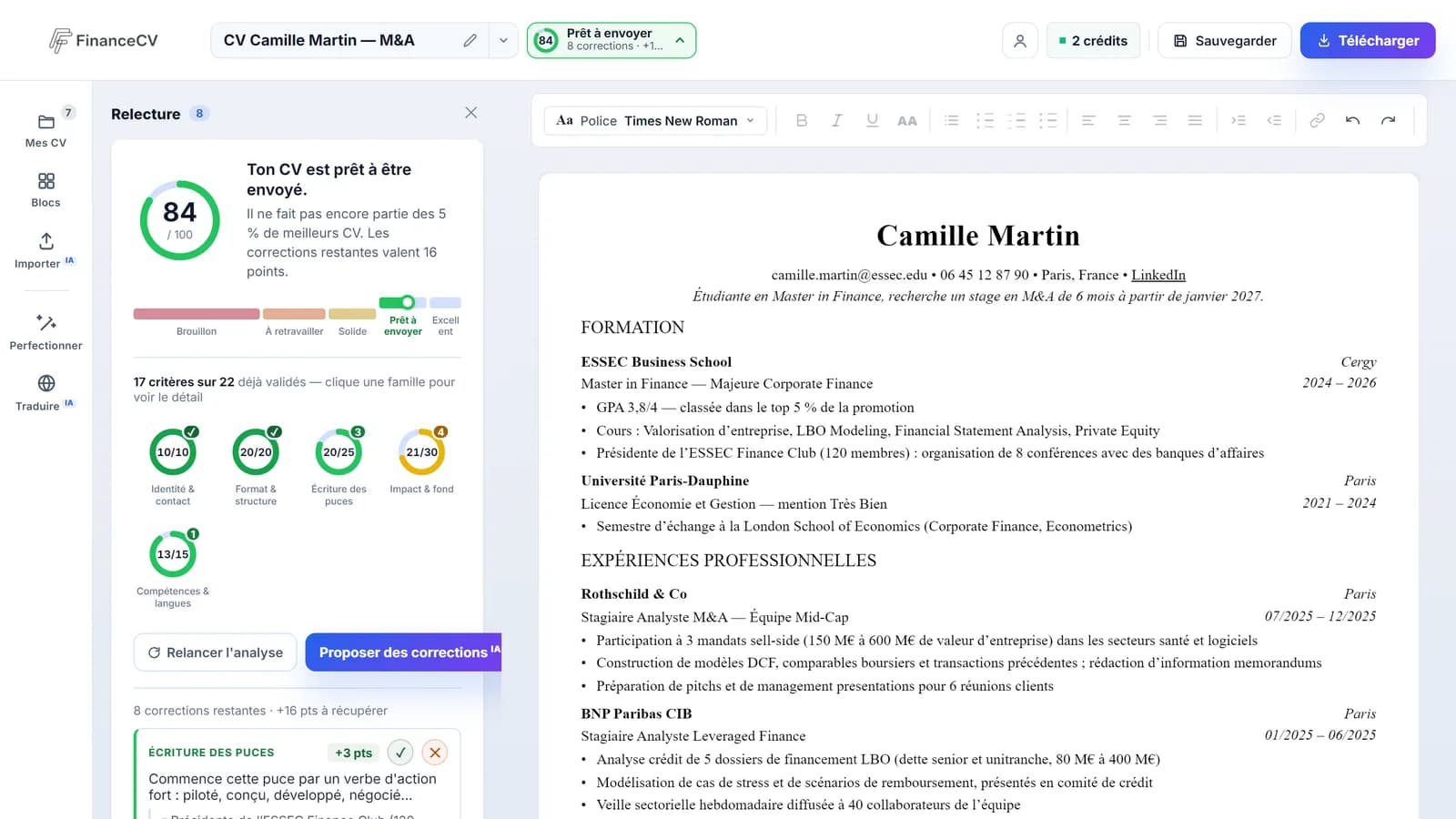The width and height of the screenshot is (1456, 819).
Task: Click the Université Paris-Dauphine entry
Action: (x=665, y=480)
